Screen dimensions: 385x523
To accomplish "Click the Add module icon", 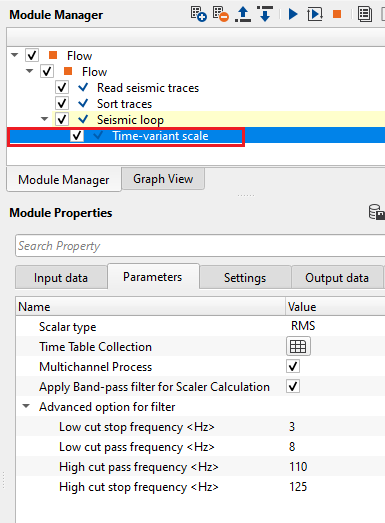I will coord(199,14).
